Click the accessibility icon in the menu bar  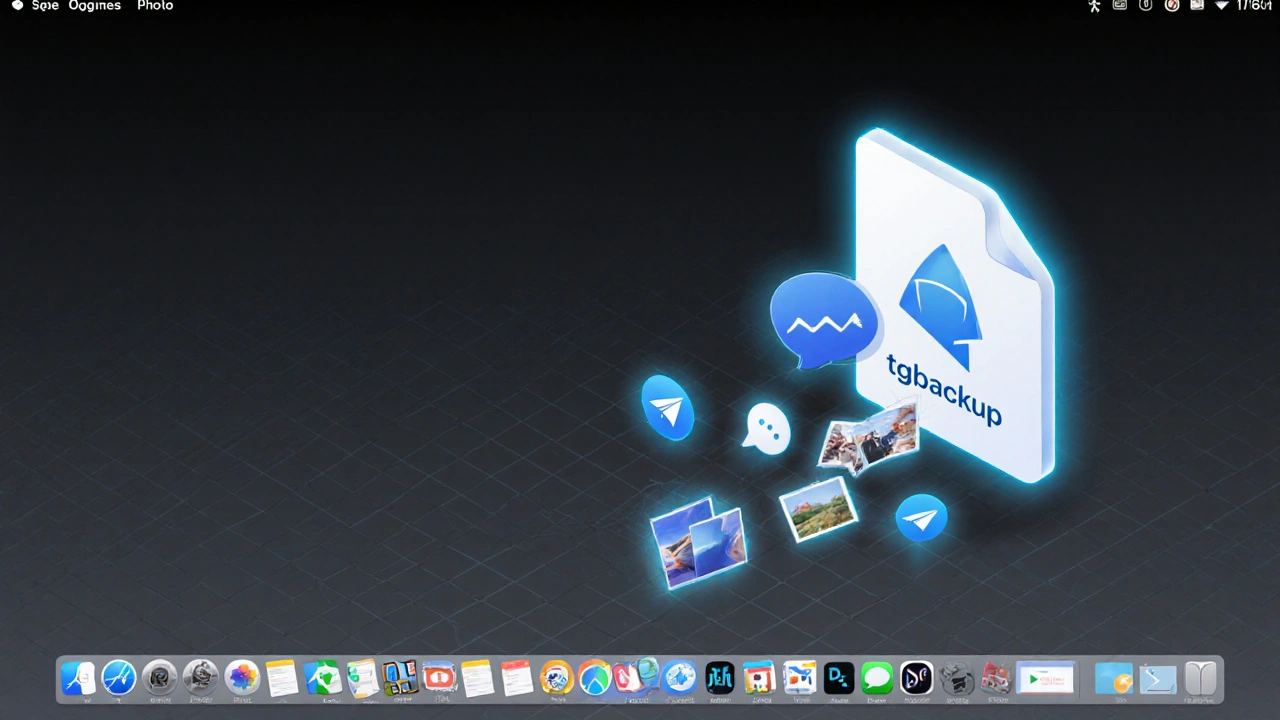[1094, 7]
